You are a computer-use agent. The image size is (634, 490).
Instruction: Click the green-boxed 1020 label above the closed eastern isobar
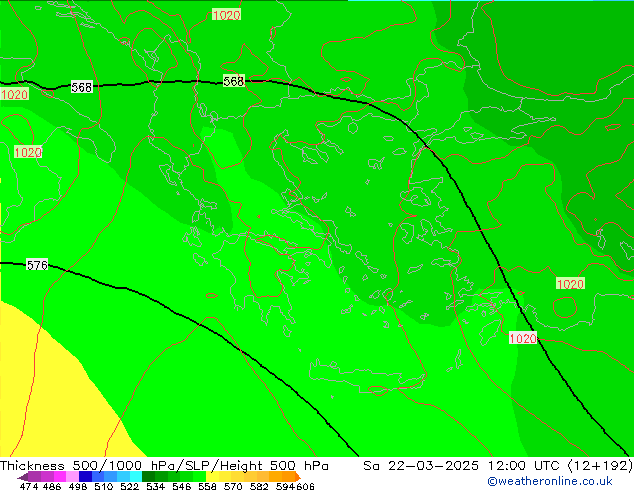tap(571, 284)
